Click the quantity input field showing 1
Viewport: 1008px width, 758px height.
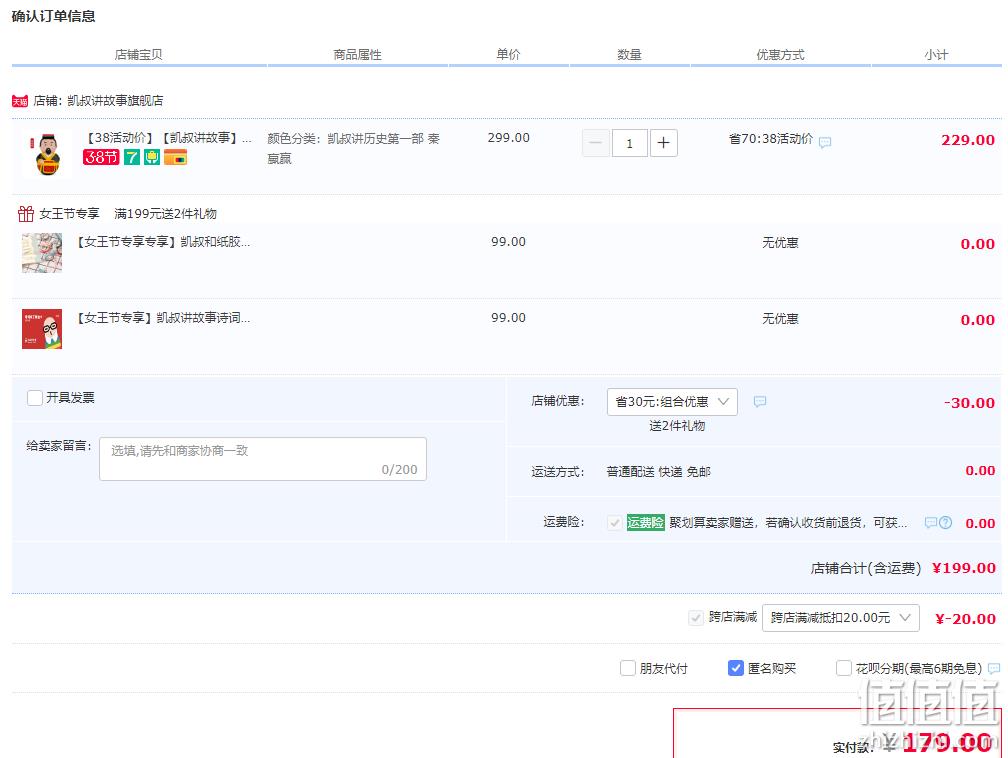629,143
